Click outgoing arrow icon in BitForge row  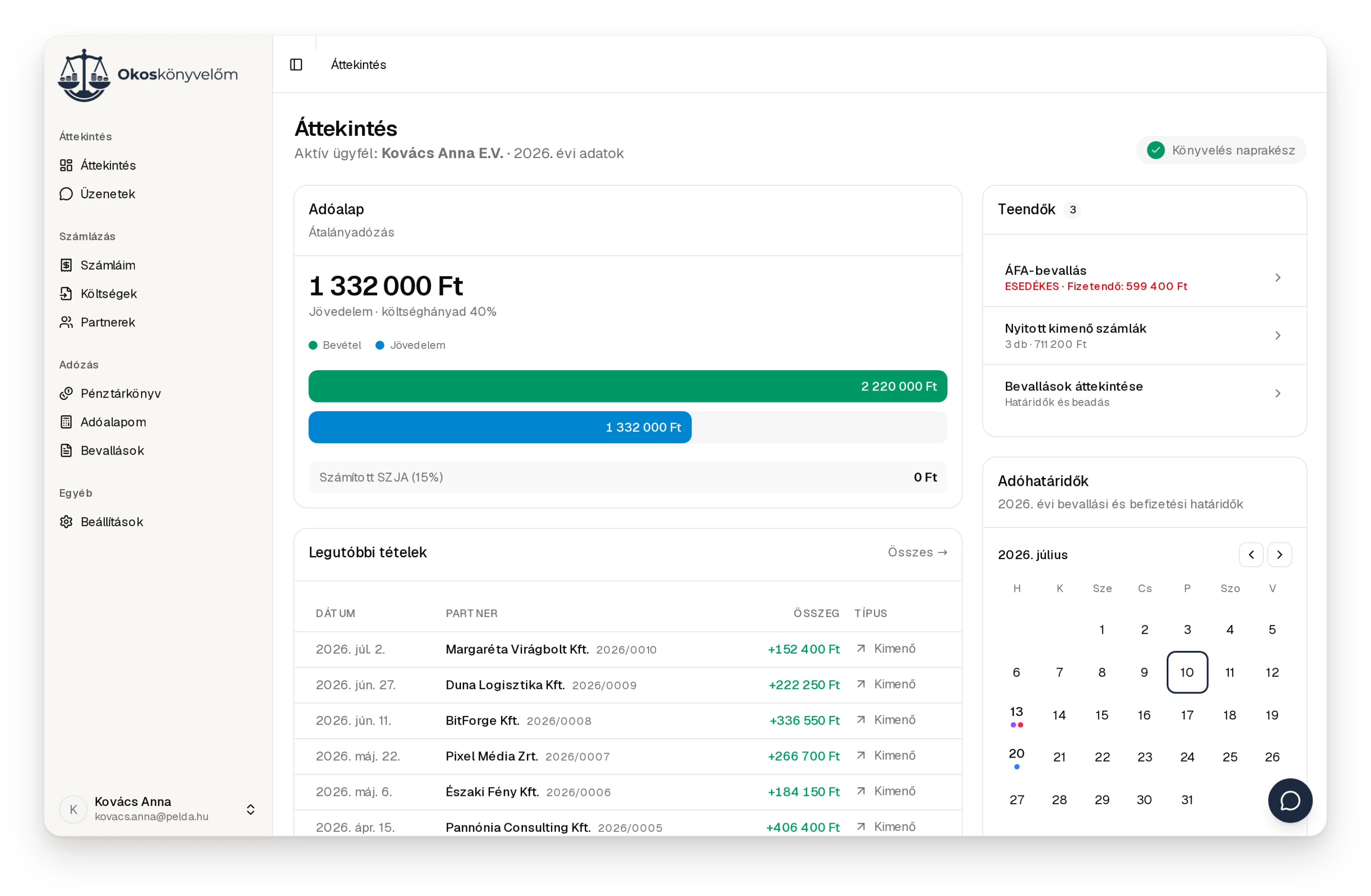(x=861, y=720)
